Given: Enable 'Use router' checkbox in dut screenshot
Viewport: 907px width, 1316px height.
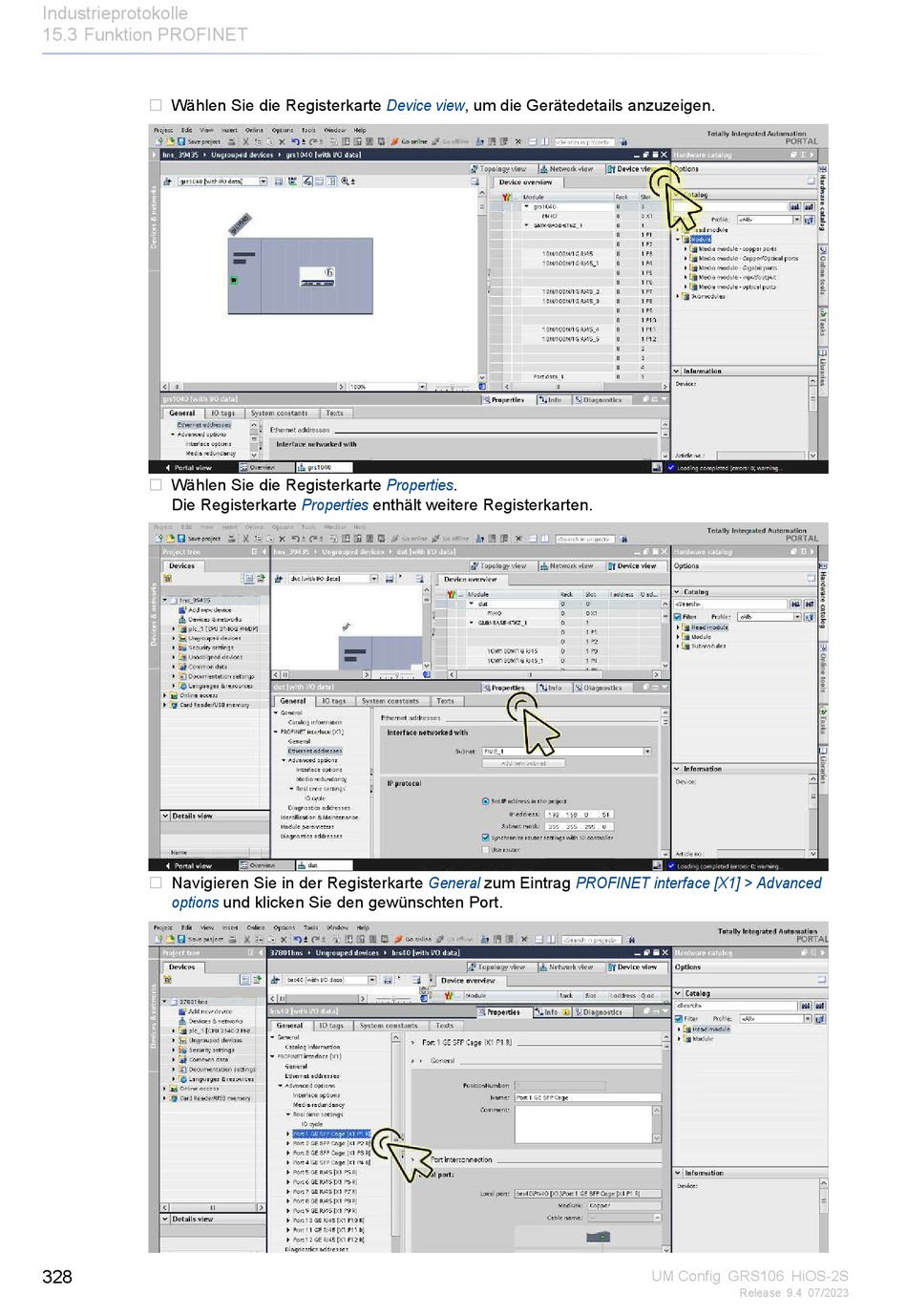Looking at the screenshot, I should [485, 850].
